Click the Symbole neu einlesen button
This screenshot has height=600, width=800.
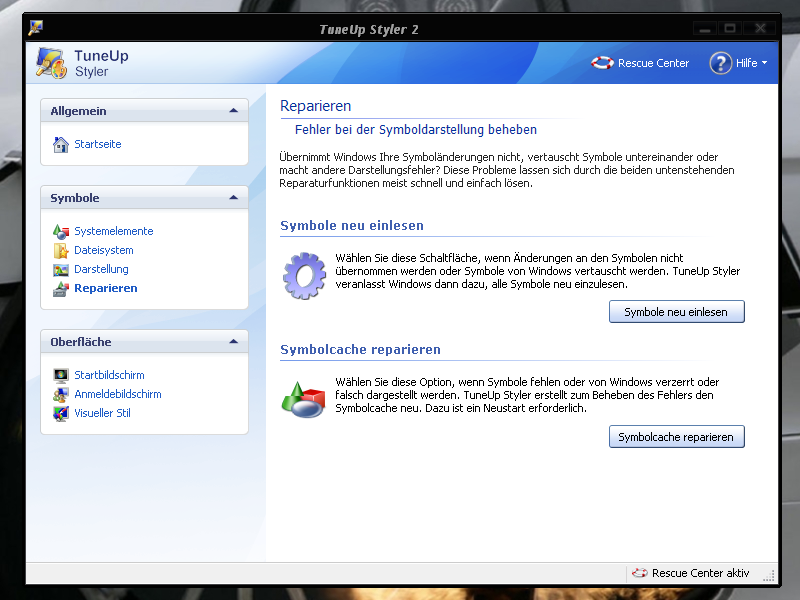click(x=677, y=312)
